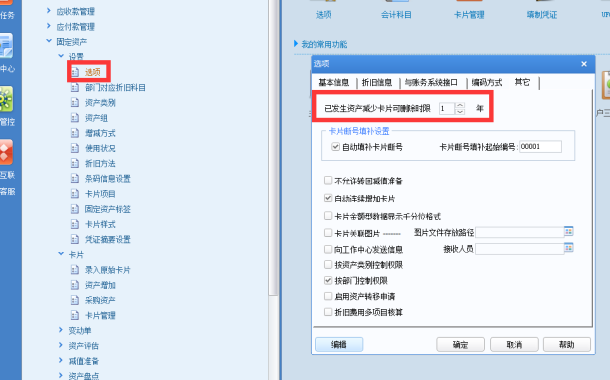Click the document icon beside 资产增加
The height and width of the screenshot is (380, 610).
click(x=75, y=285)
